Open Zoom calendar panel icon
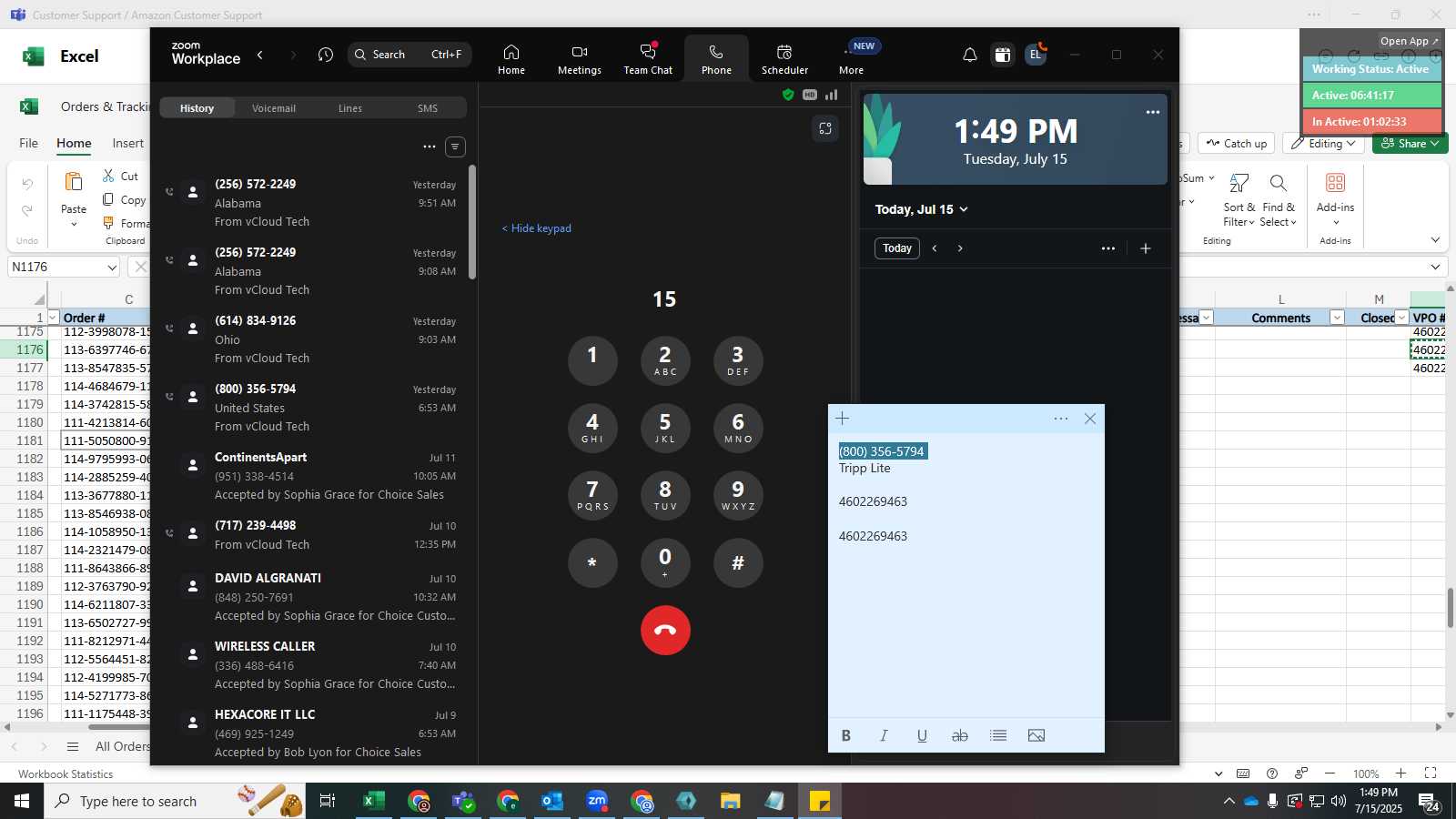Image resolution: width=1456 pixels, height=819 pixels. (1002, 55)
